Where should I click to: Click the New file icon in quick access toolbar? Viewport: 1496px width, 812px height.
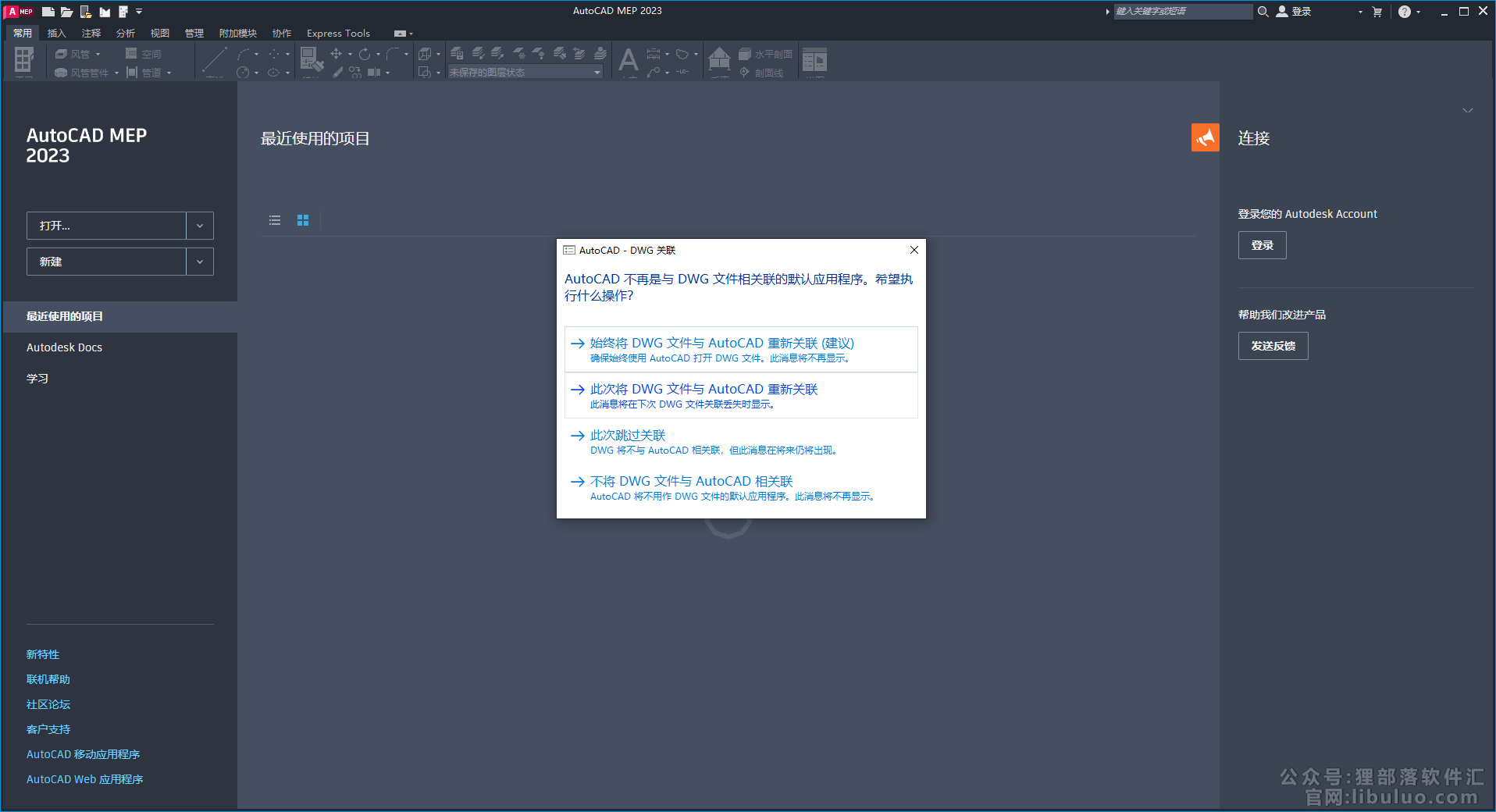point(48,12)
